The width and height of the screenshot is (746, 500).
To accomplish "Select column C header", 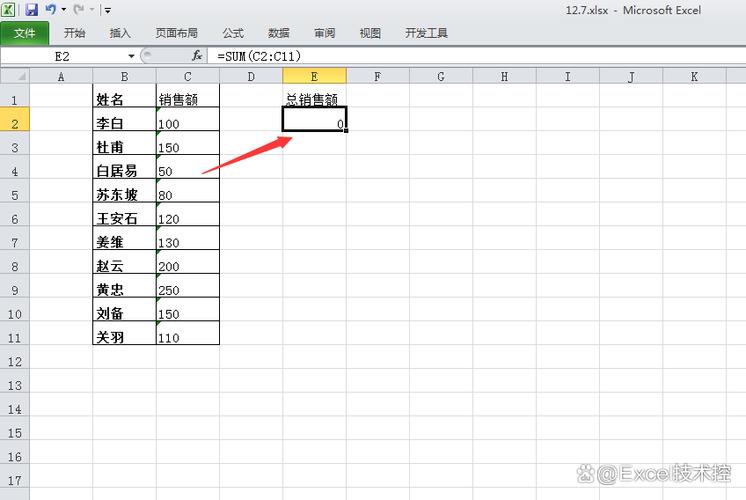I will (187, 76).
